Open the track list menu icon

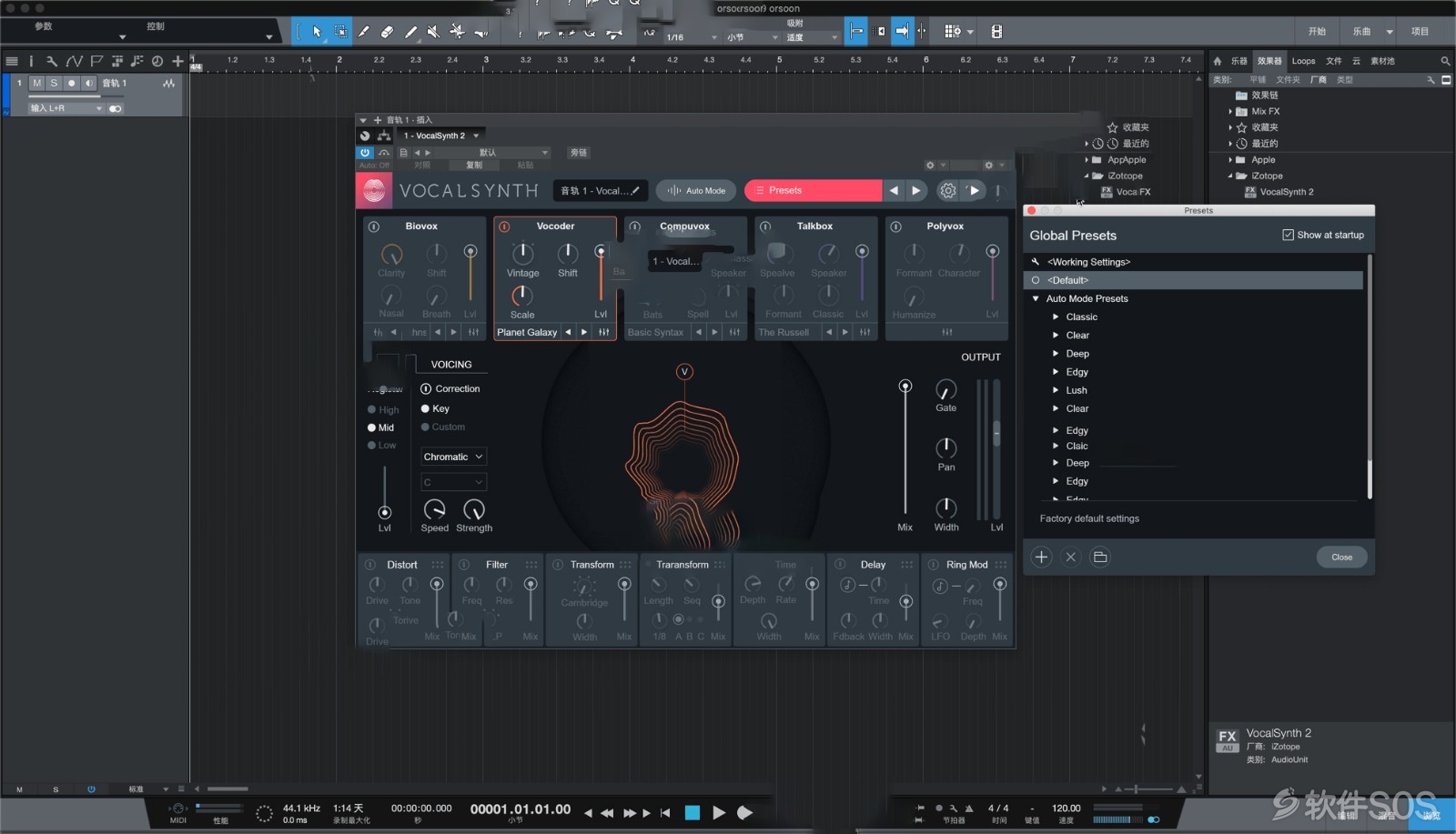pyautogui.click(x=12, y=61)
